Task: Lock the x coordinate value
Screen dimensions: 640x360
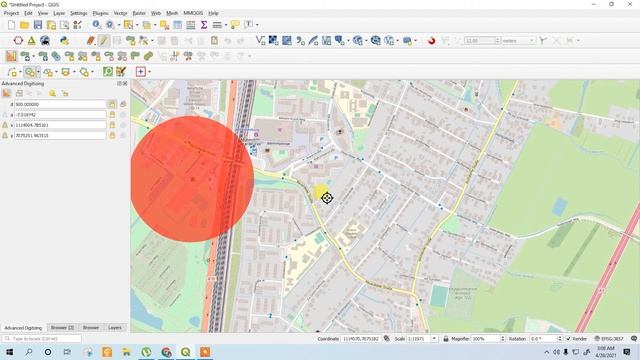Action: pyautogui.click(x=112, y=125)
